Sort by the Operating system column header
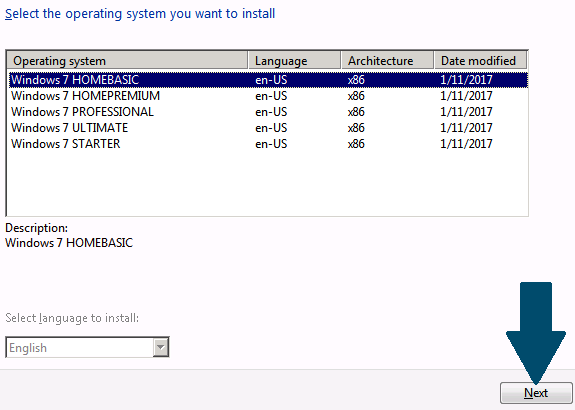Screen dimensions: 575x410 pyautogui.click(x=127, y=61)
